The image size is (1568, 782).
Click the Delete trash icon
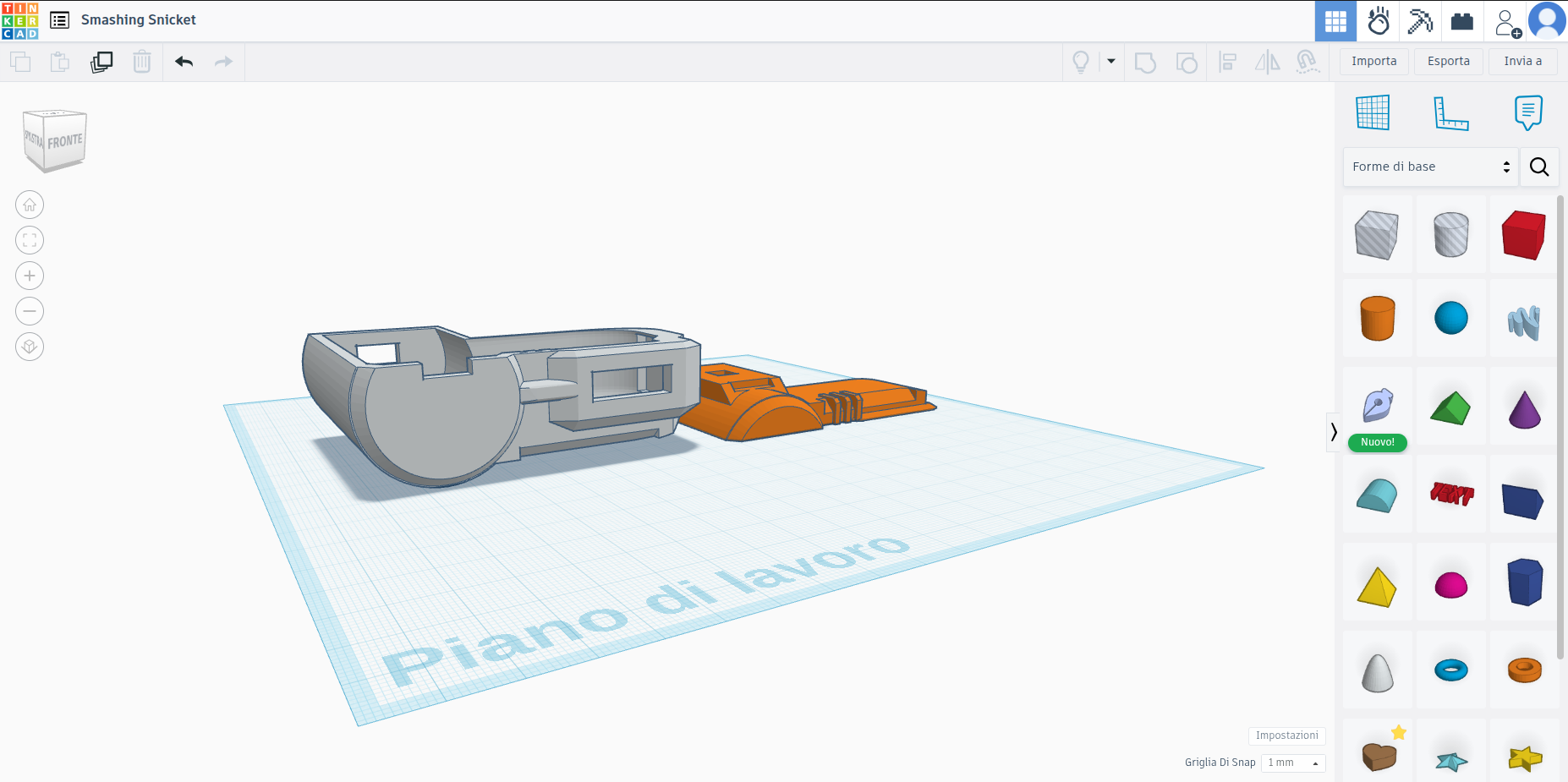pos(142,62)
